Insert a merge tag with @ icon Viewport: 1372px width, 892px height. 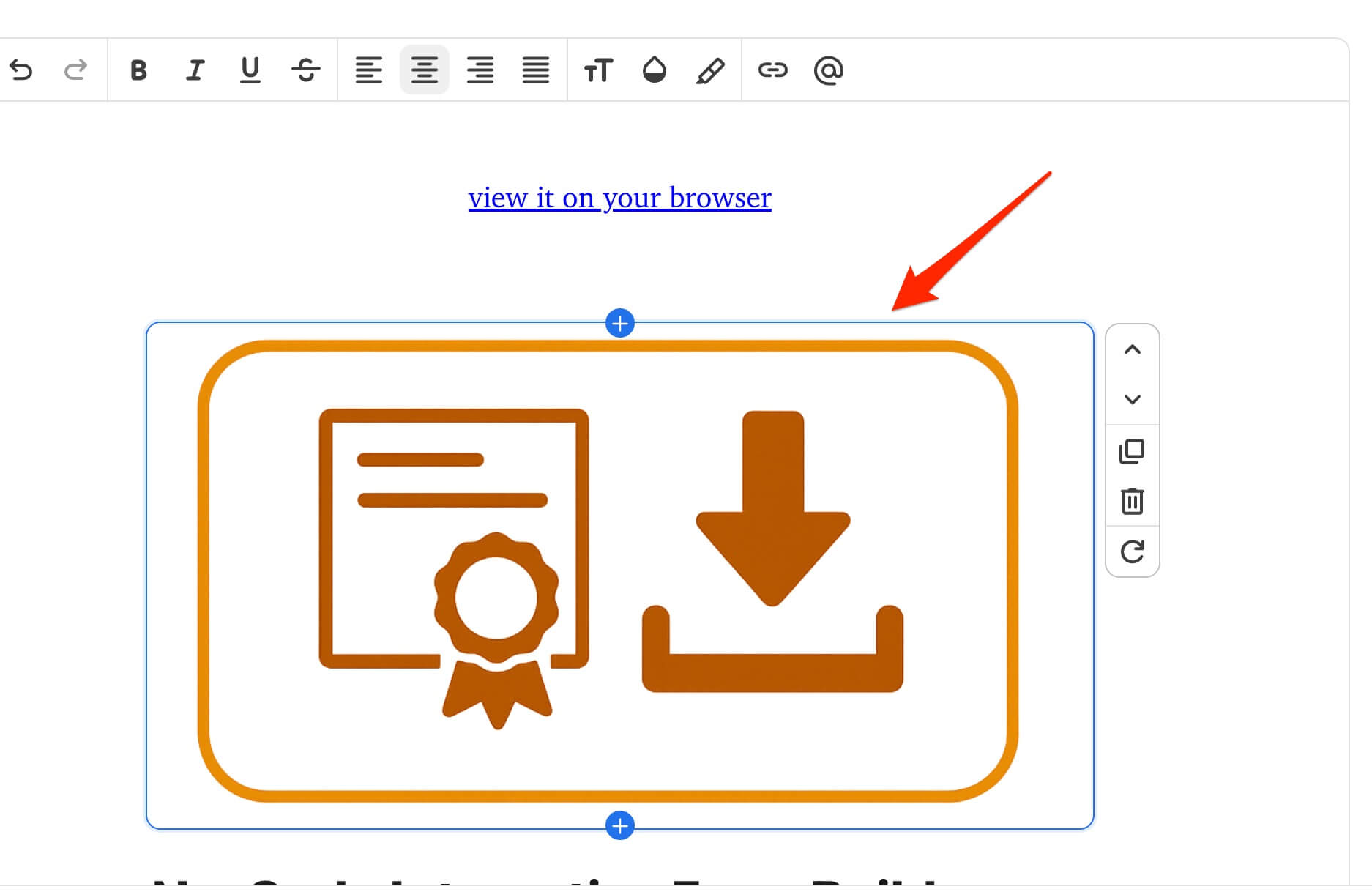pyautogui.click(x=829, y=70)
